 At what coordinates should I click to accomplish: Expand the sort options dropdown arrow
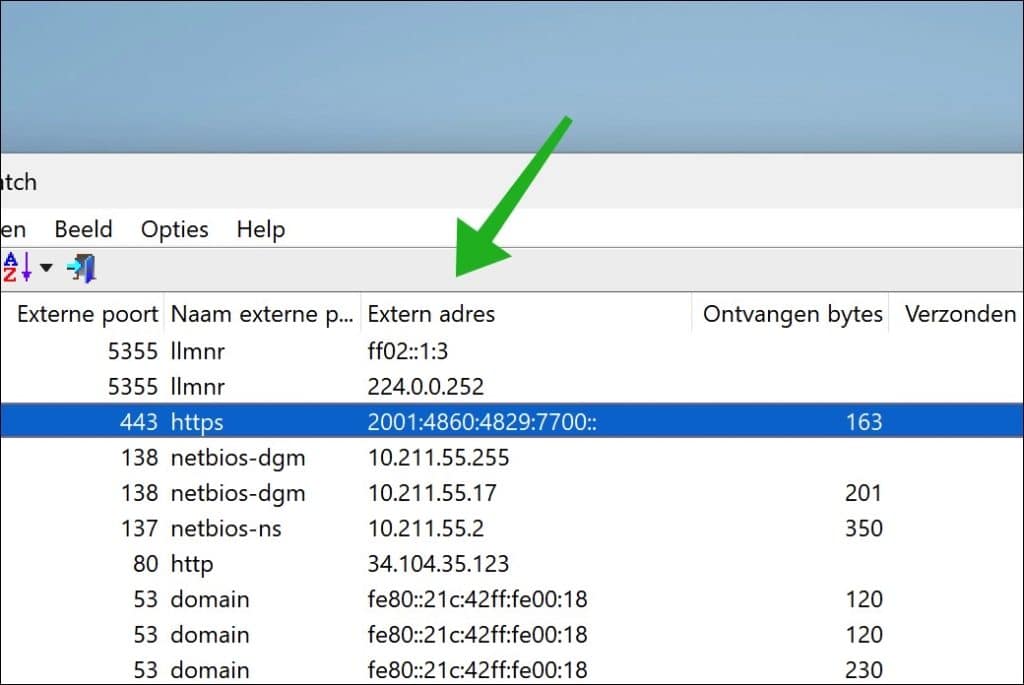coord(46,268)
